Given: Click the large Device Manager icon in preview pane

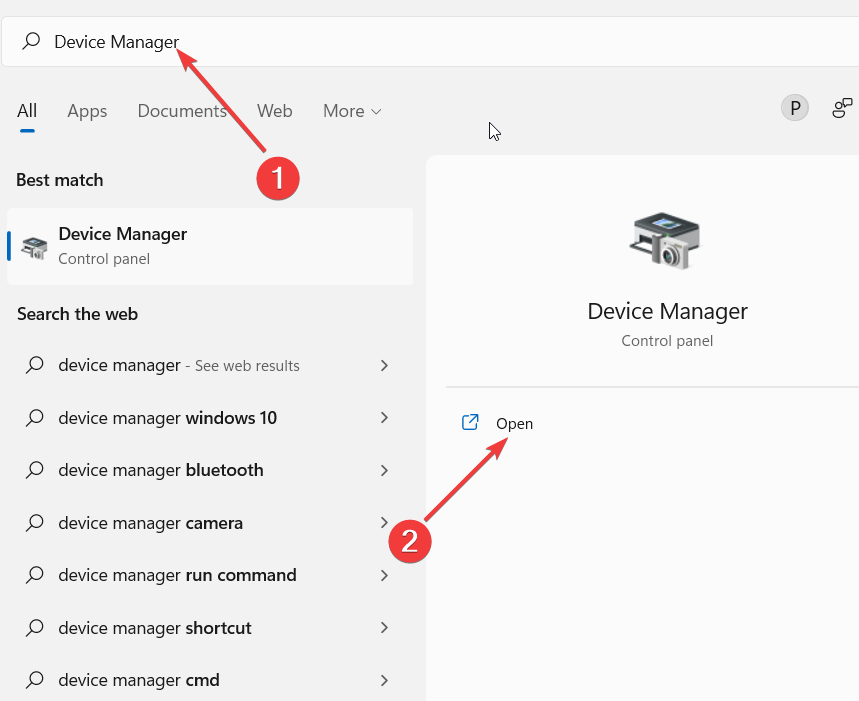Looking at the screenshot, I should point(665,240).
